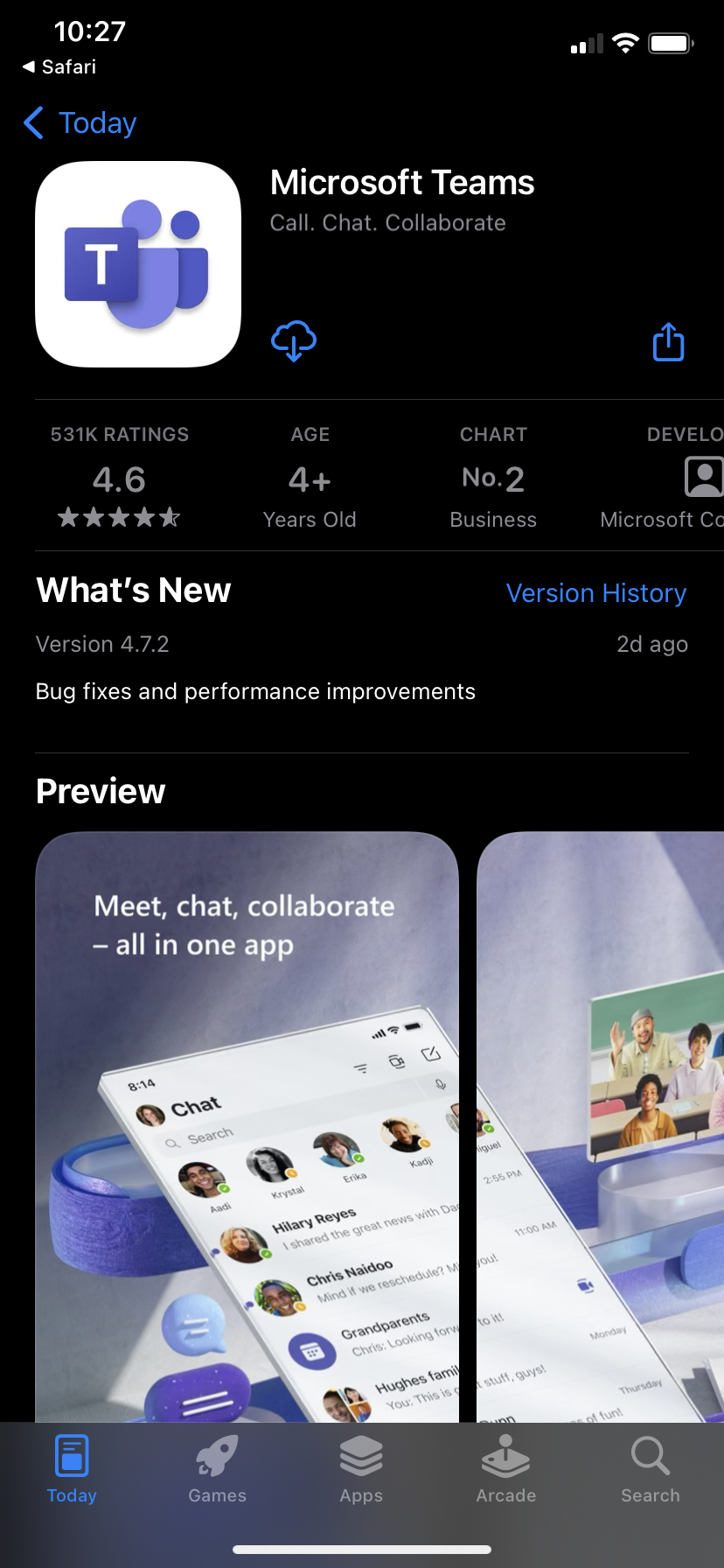Tap the Microsoft Teams app icon

pyautogui.click(x=138, y=264)
